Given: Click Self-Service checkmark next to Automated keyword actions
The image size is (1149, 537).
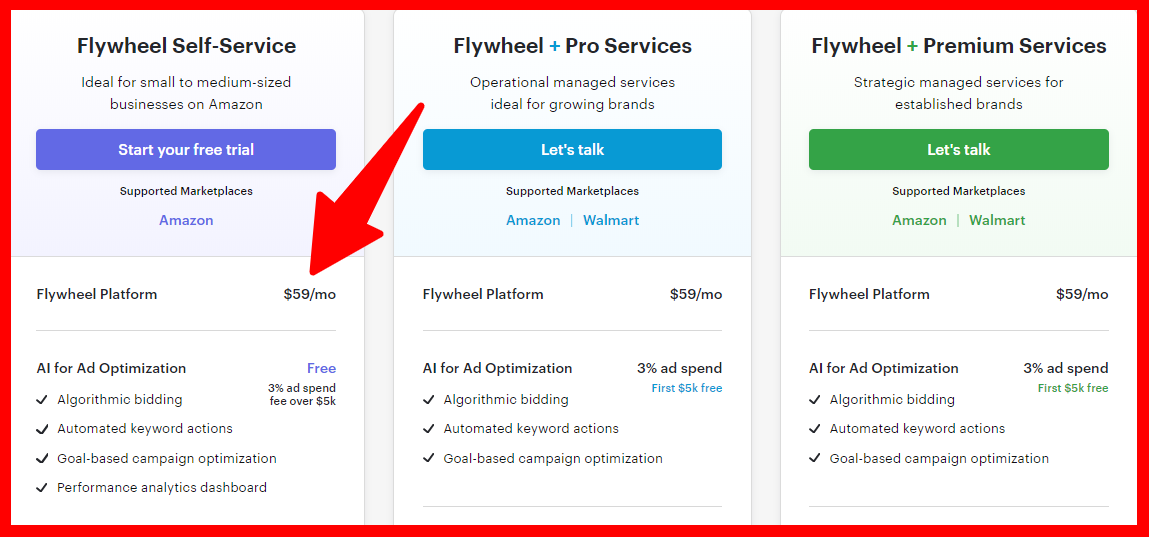Looking at the screenshot, I should click(x=42, y=429).
